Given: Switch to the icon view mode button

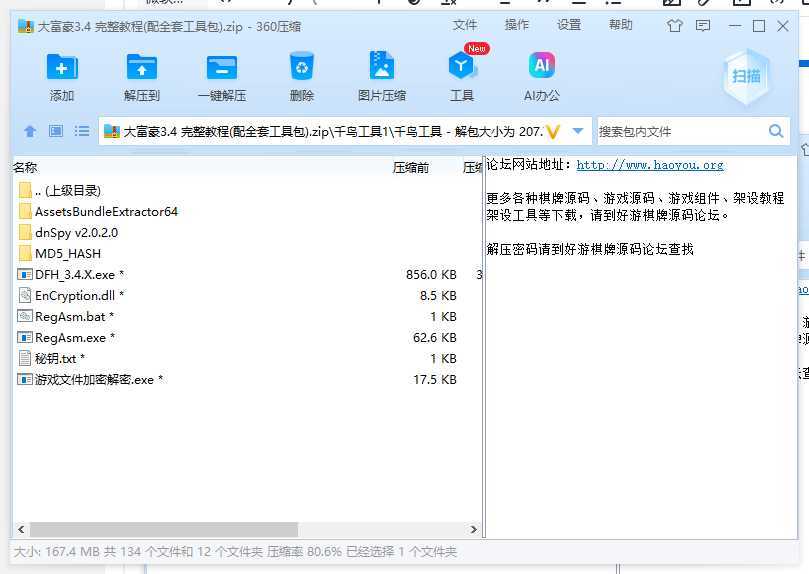Looking at the screenshot, I should (56, 131).
